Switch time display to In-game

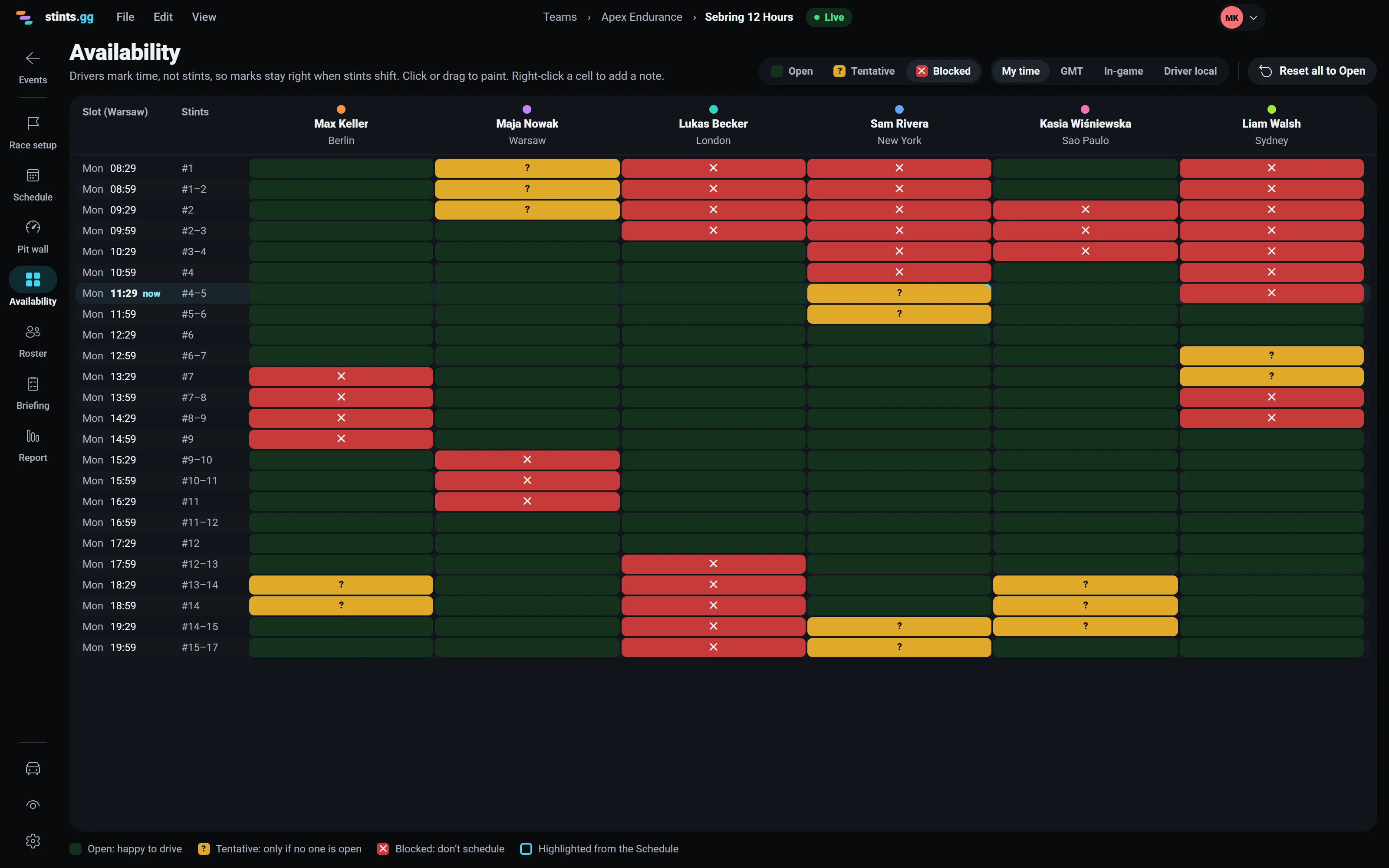point(1122,71)
